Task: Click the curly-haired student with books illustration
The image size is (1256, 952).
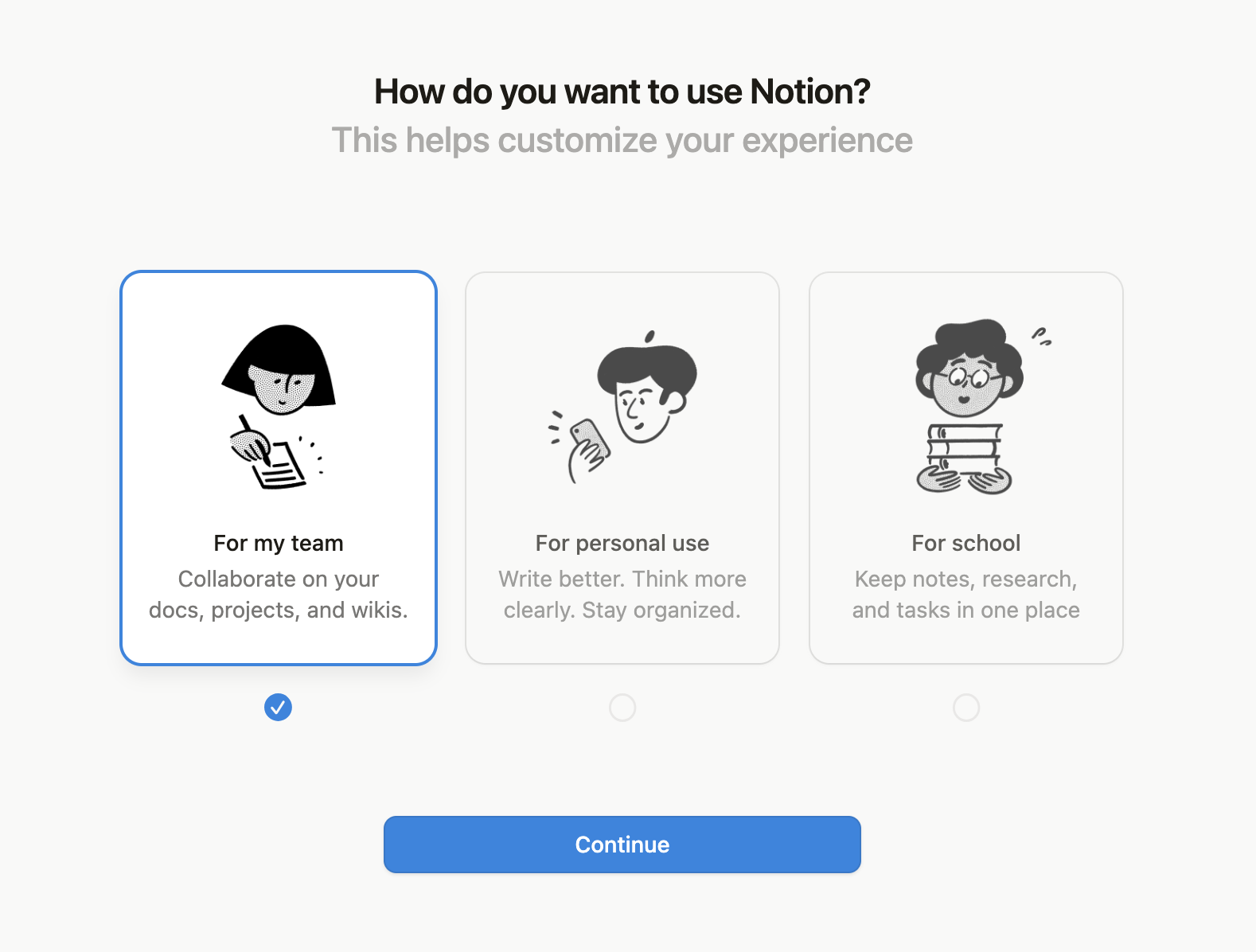Action: 966,406
